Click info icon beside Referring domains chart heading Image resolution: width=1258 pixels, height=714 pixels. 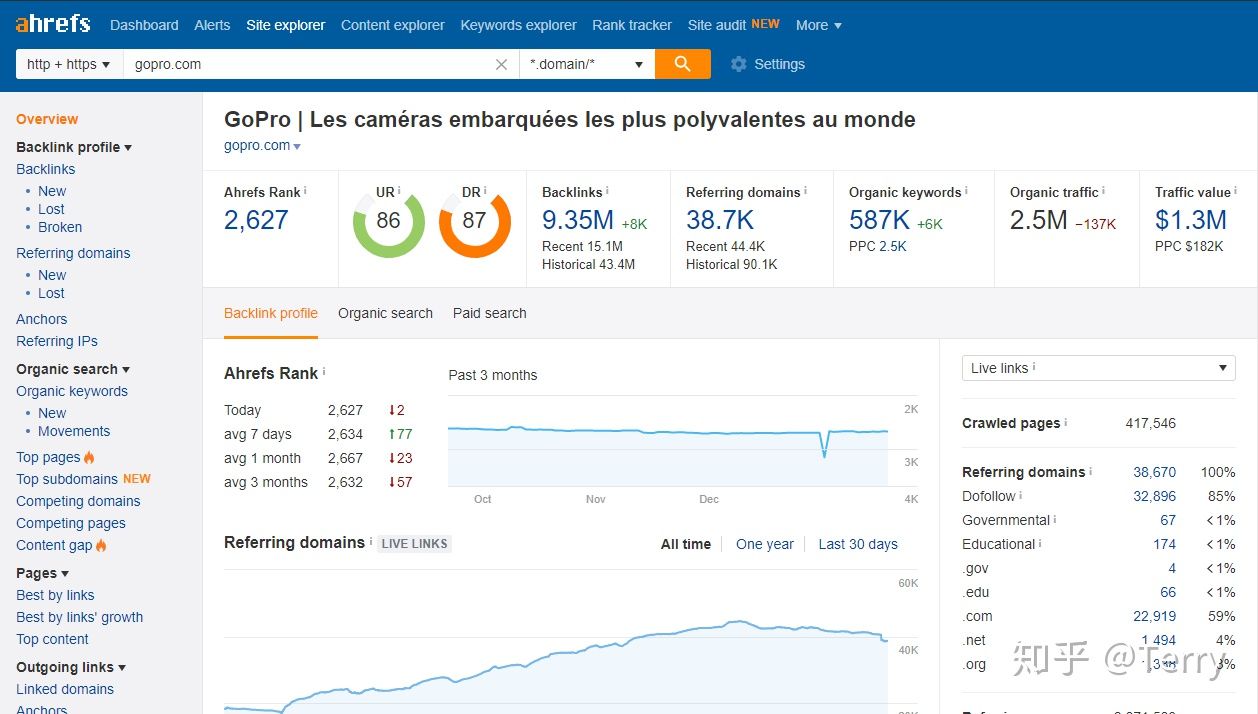[371, 542]
